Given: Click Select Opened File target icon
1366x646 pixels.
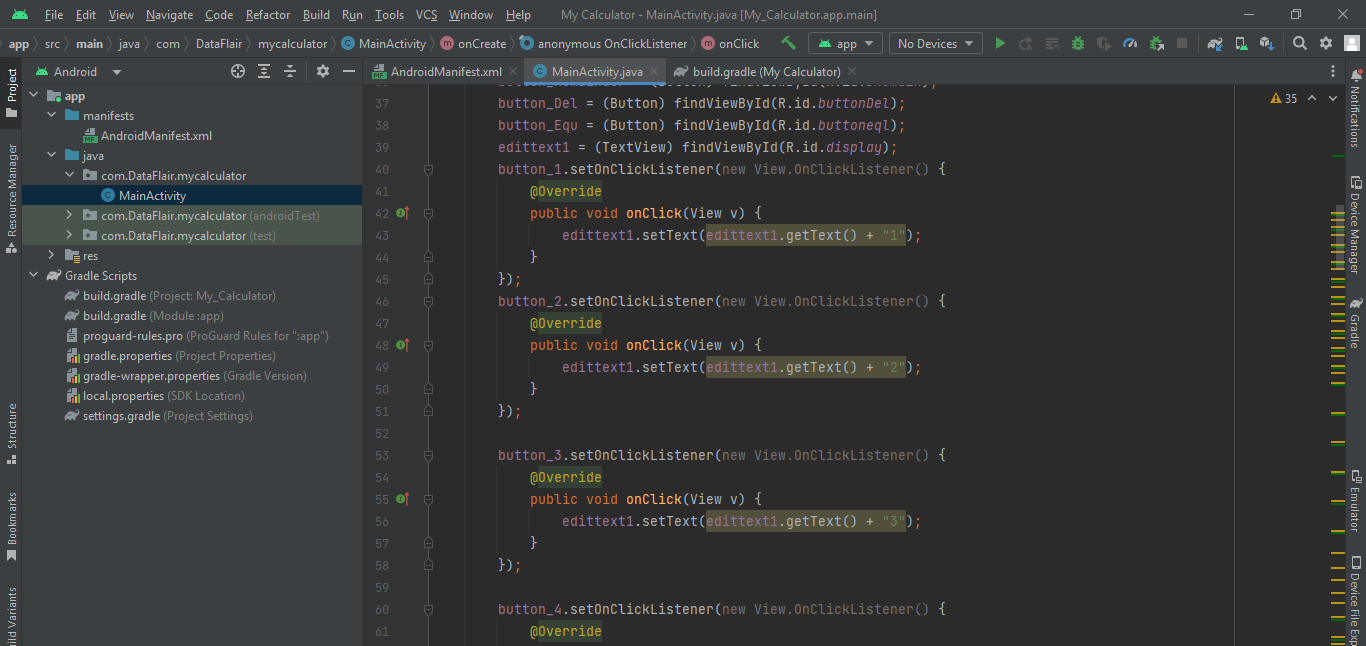Looking at the screenshot, I should [x=238, y=71].
